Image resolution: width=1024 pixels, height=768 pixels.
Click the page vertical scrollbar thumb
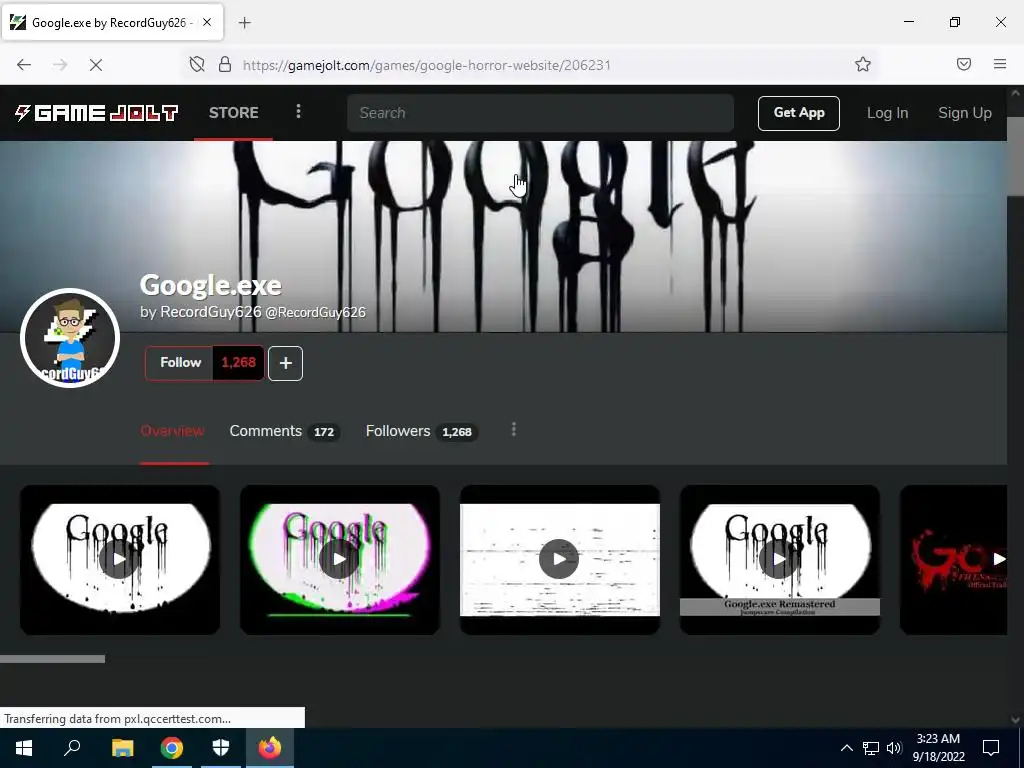point(1015,155)
